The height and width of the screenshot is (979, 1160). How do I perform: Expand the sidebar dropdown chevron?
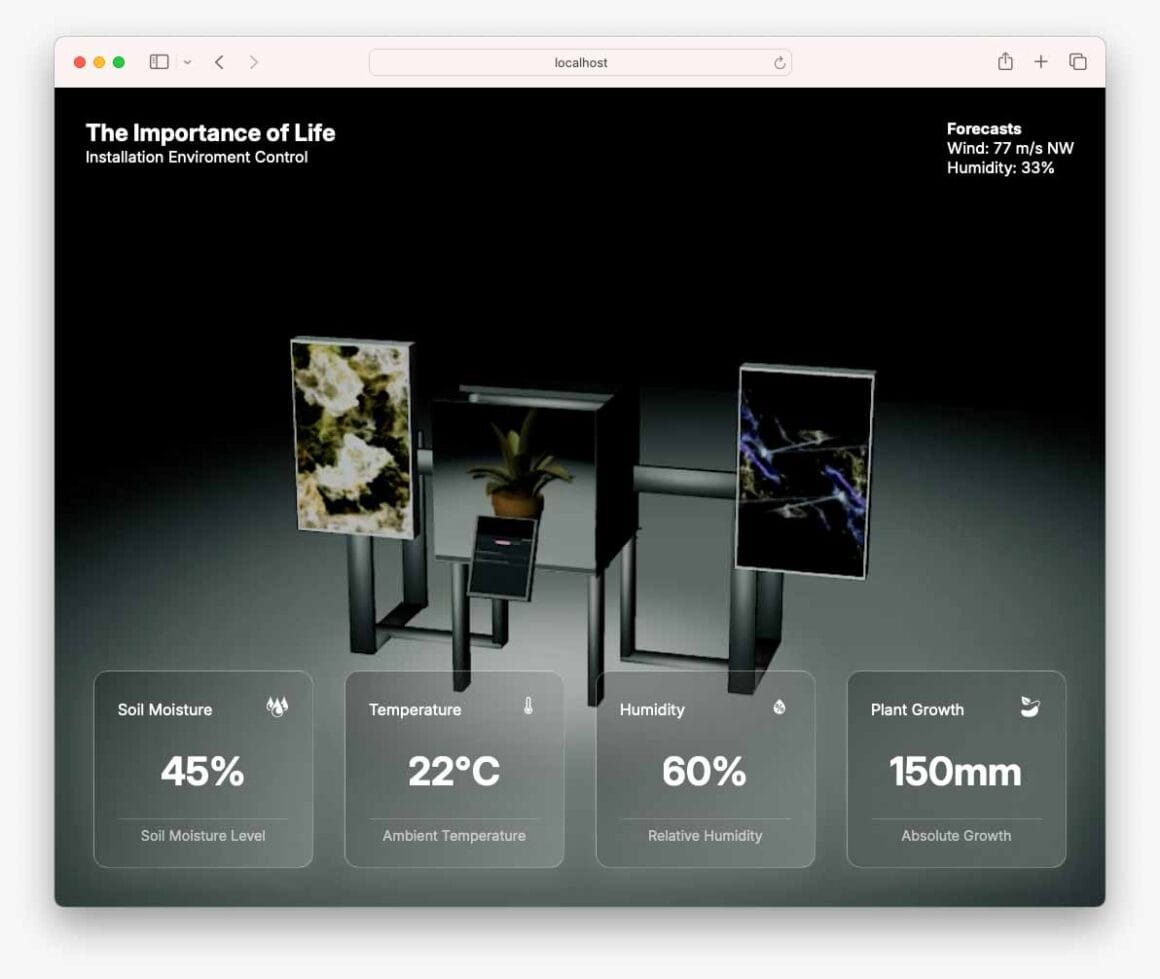pyautogui.click(x=187, y=63)
